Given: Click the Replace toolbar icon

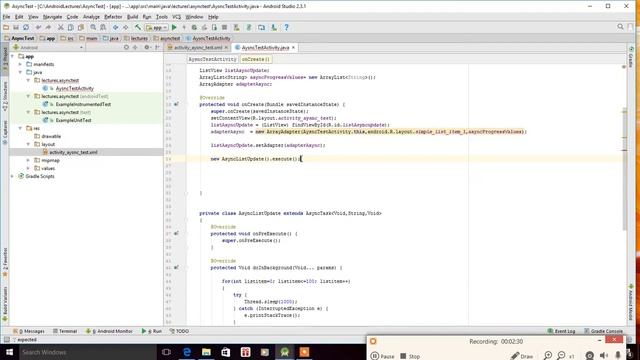Looking at the screenshot, I should [x=103, y=27].
